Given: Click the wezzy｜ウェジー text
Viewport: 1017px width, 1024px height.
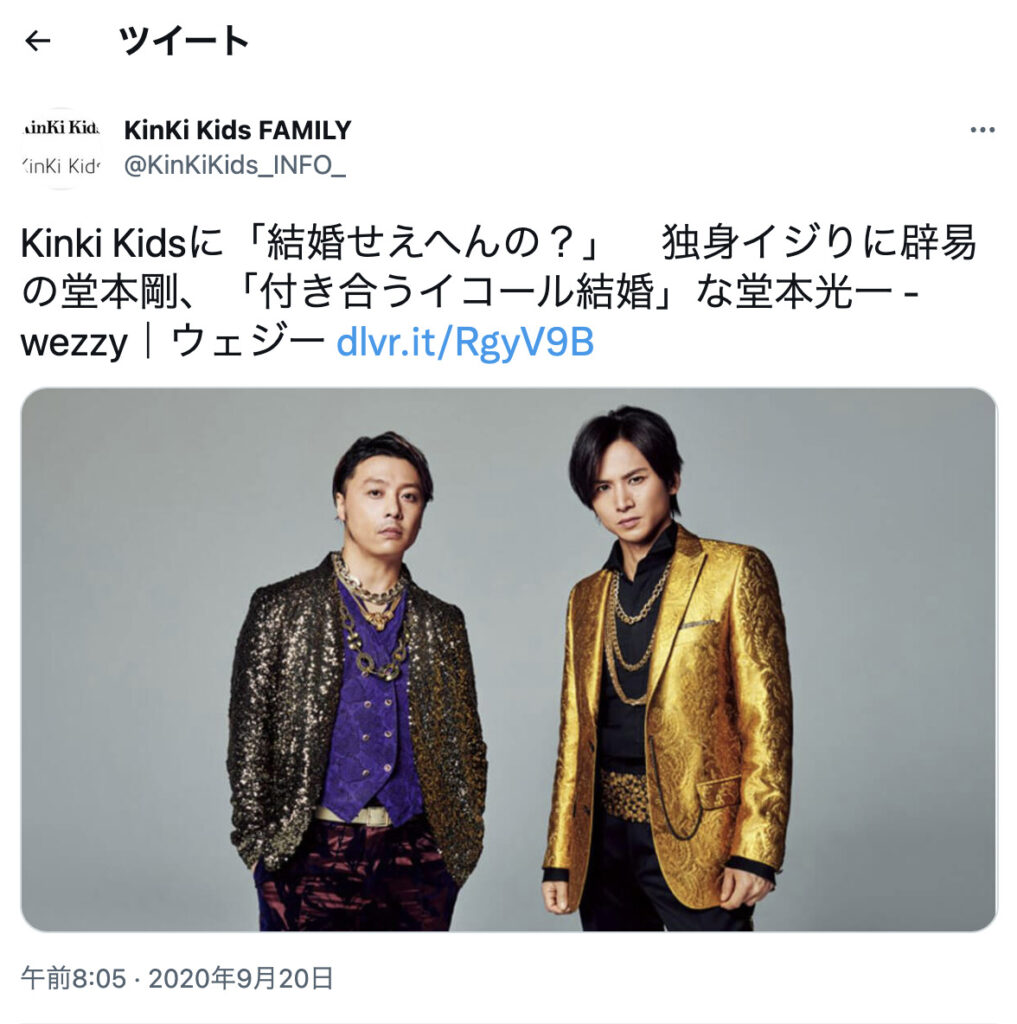Looking at the screenshot, I should [172, 342].
